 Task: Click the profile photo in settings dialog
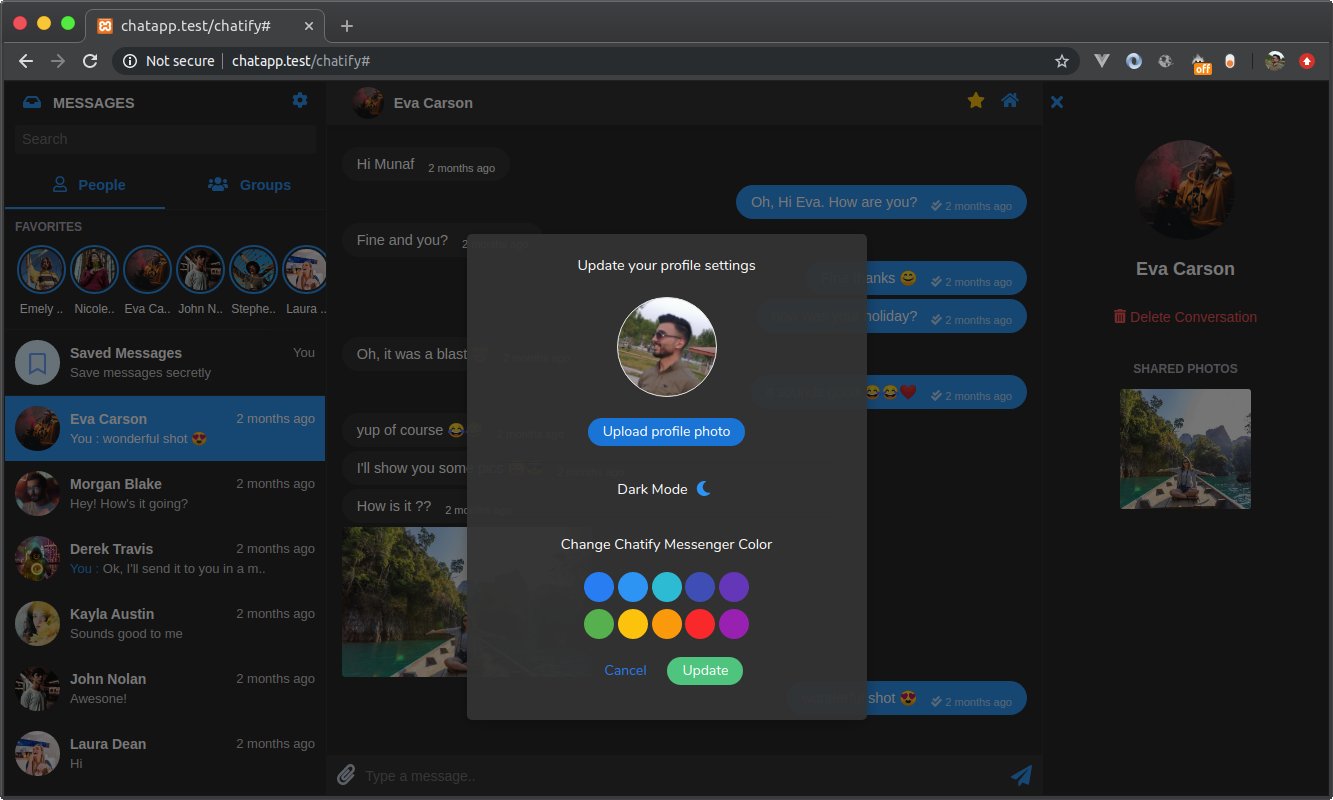pyautogui.click(x=667, y=347)
